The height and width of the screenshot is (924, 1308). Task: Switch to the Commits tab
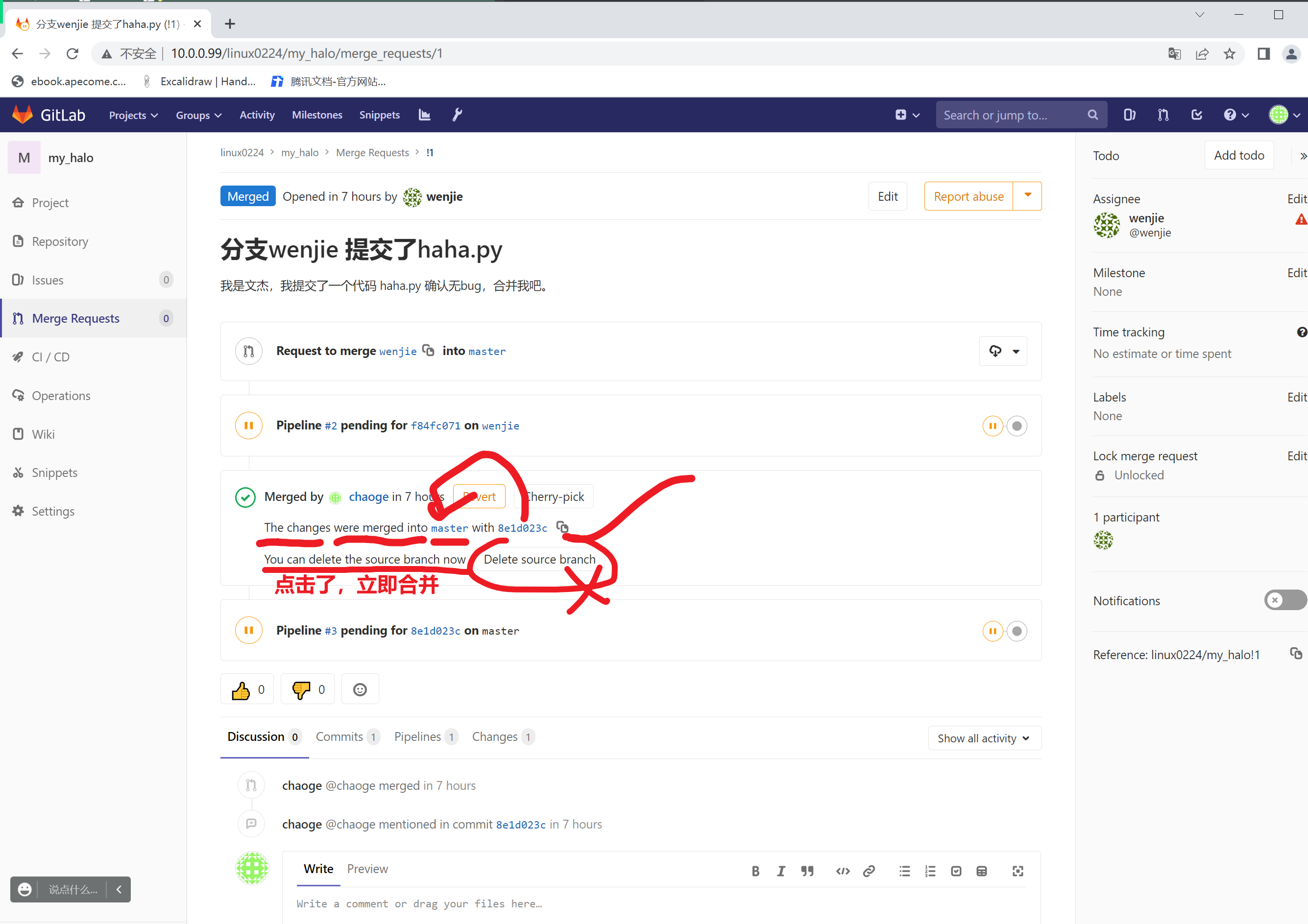point(339,736)
